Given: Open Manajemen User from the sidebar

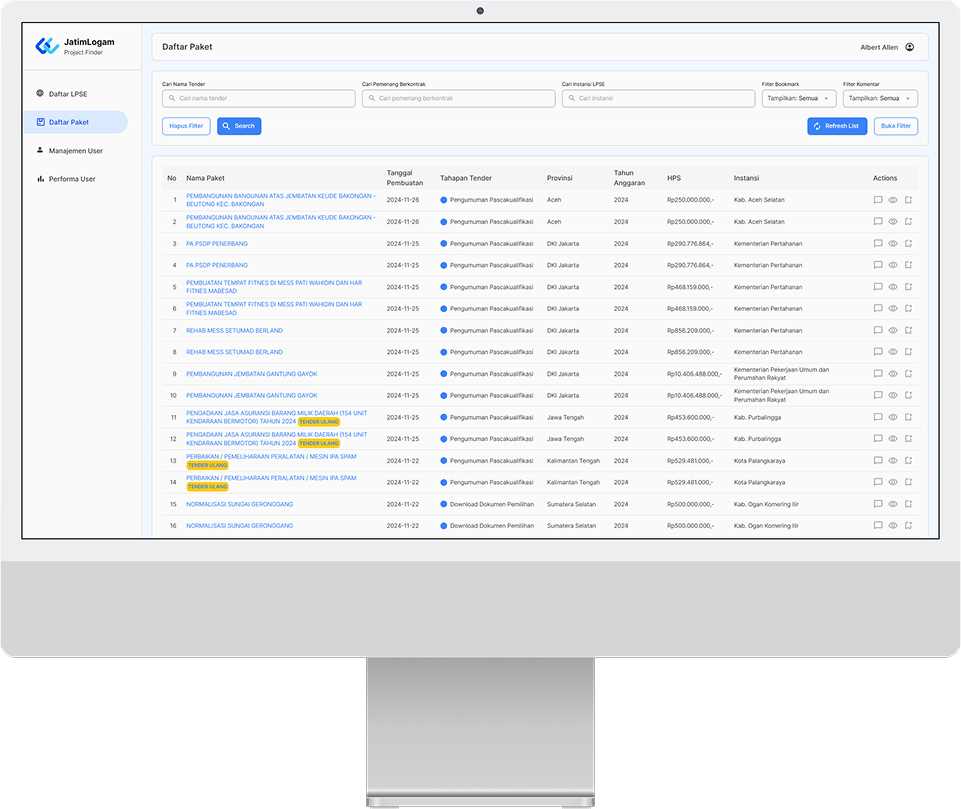Looking at the screenshot, I should [75, 151].
